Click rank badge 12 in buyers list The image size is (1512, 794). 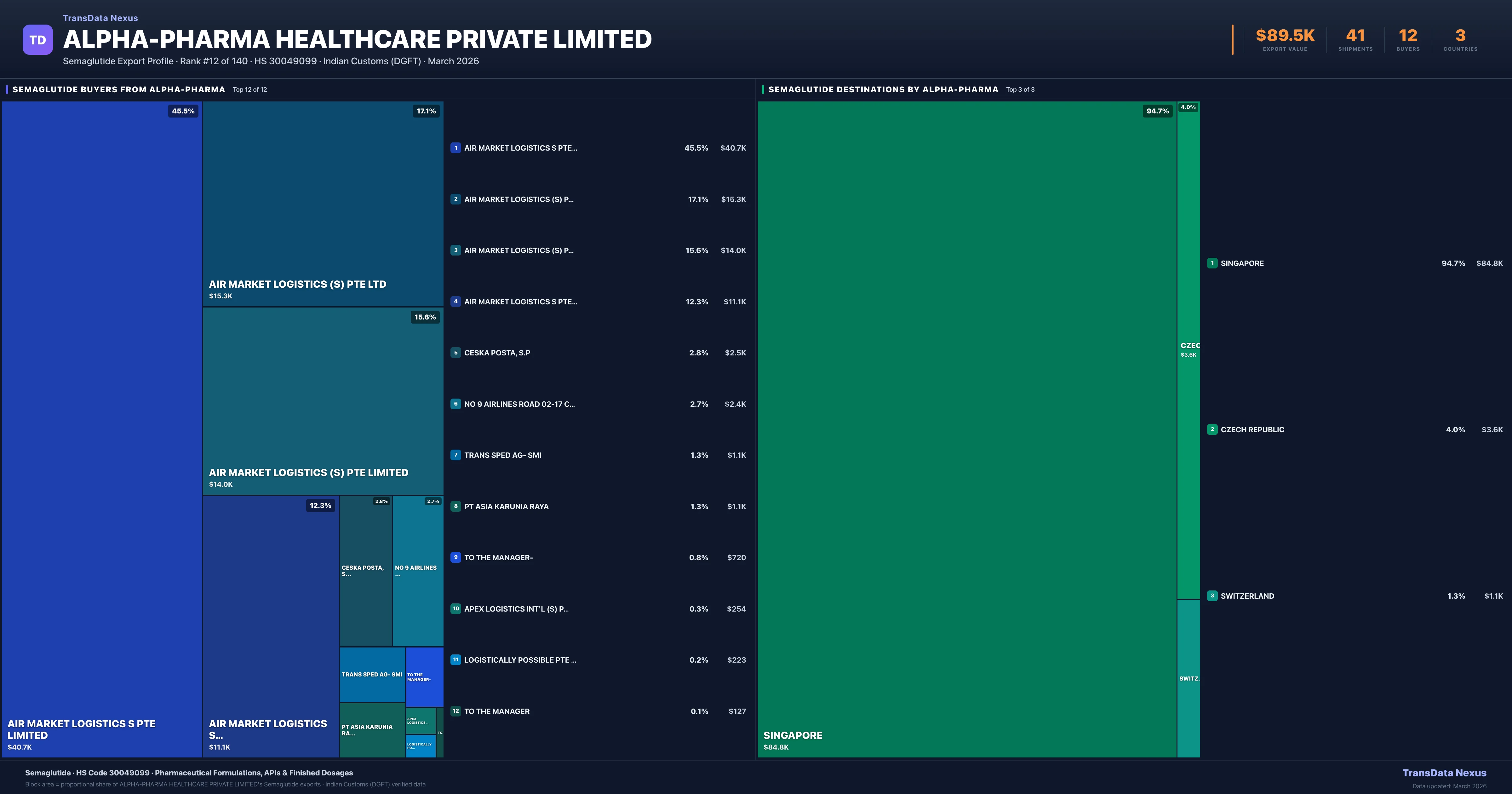tap(455, 711)
